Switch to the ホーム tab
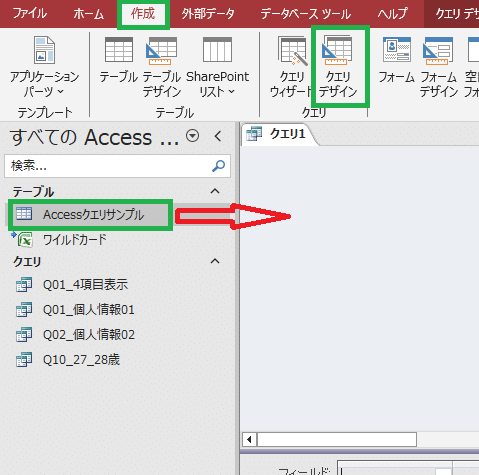 click(88, 14)
